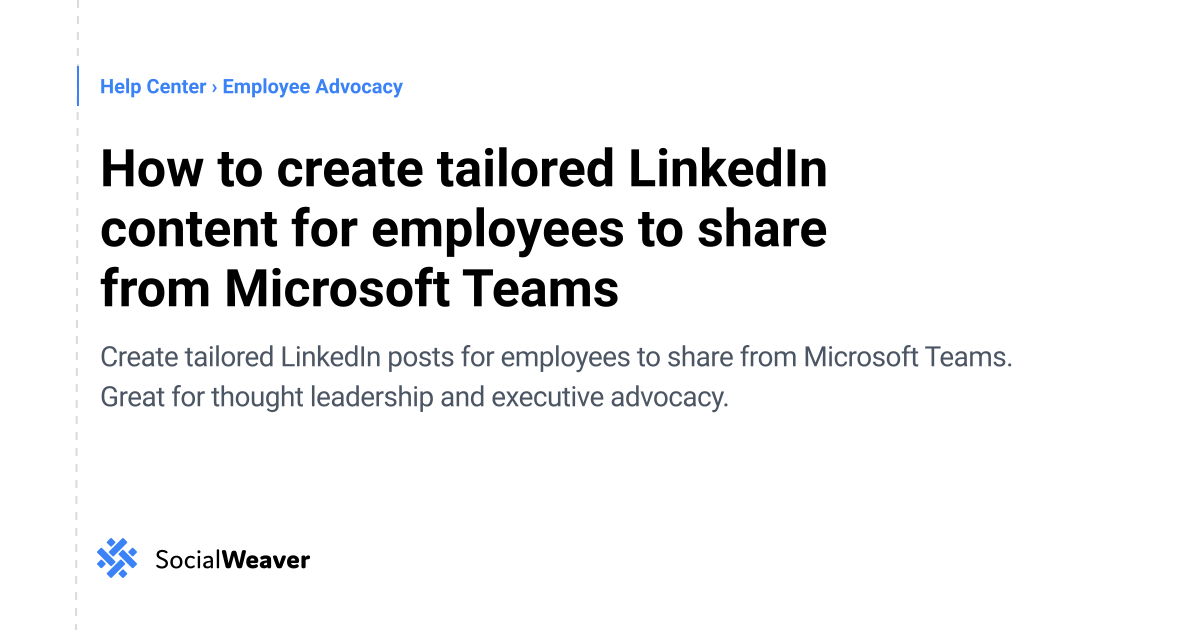Click 'Weaver' bold part of logo text
Viewport: 1200px width, 630px height.
pos(264,559)
